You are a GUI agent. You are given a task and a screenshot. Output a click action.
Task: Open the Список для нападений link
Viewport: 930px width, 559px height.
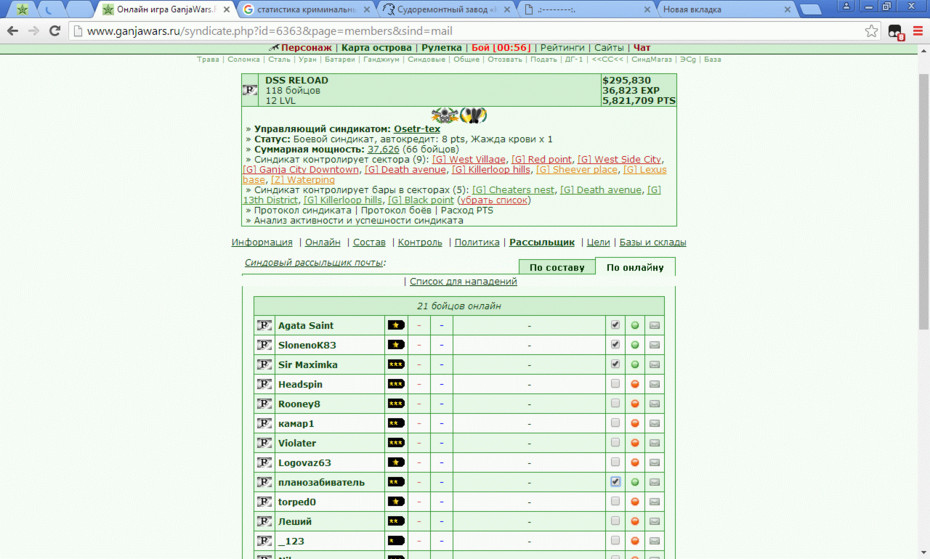[x=463, y=281]
